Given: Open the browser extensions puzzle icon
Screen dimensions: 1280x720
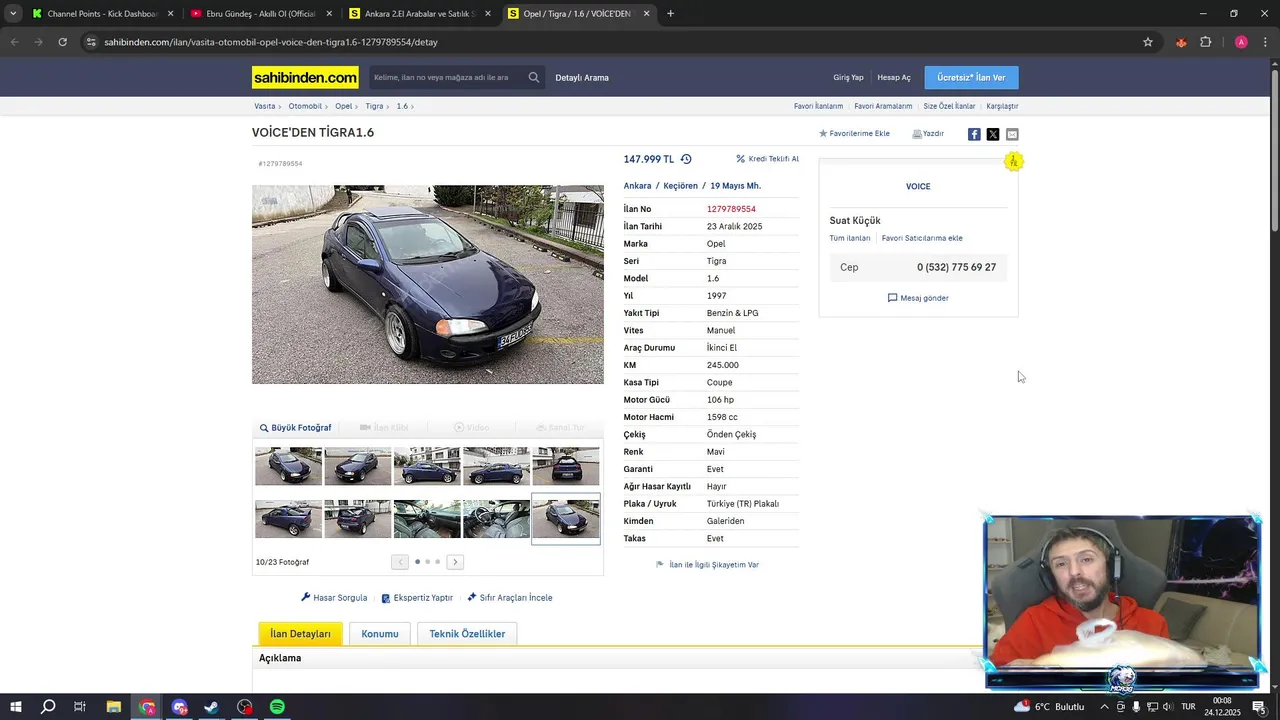Looking at the screenshot, I should (x=1206, y=42).
